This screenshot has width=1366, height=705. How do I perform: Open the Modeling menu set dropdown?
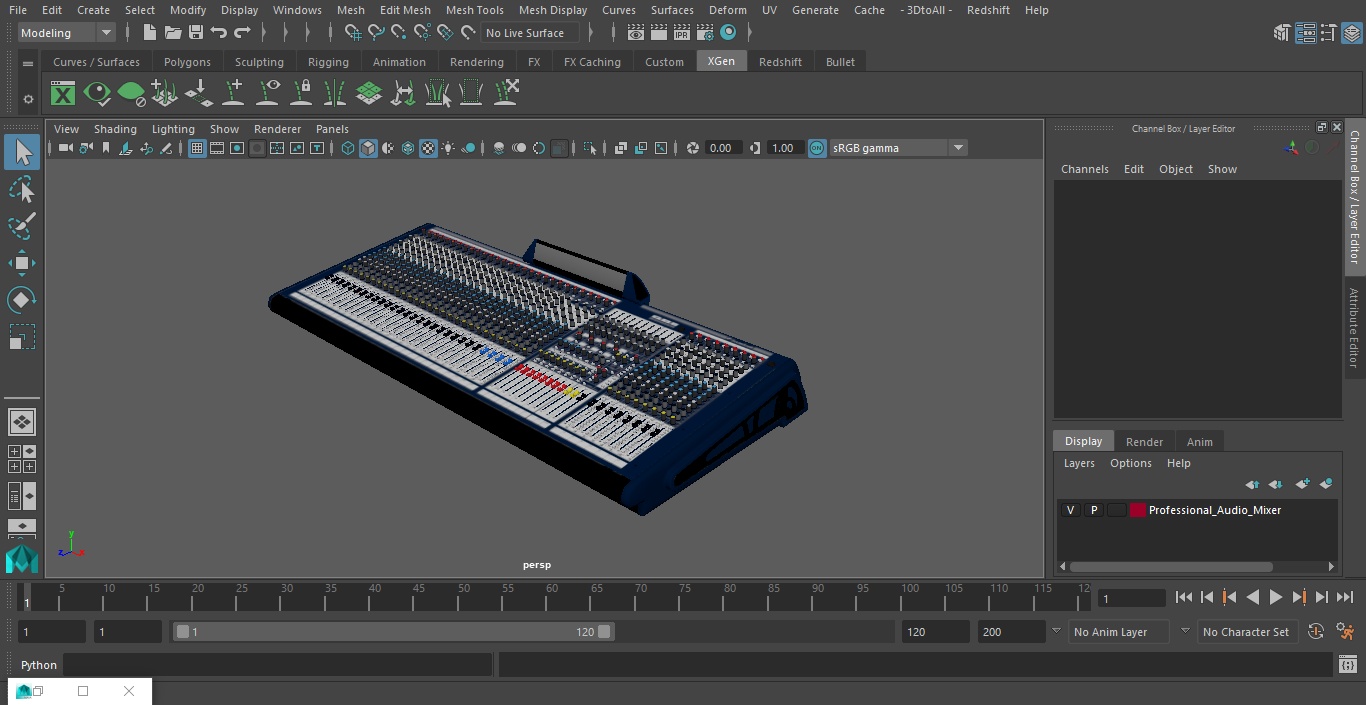tap(66, 33)
